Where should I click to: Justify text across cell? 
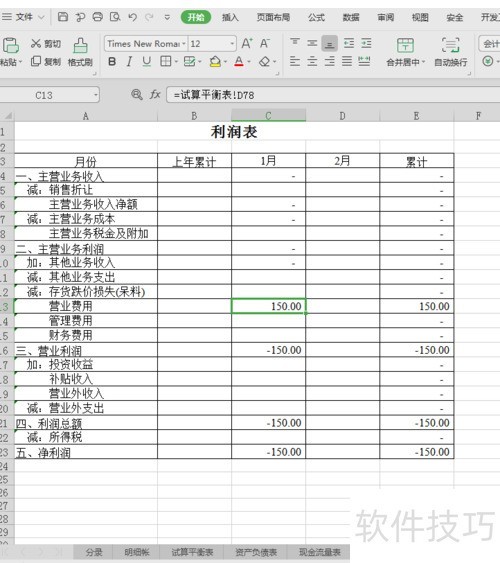tap(347, 61)
